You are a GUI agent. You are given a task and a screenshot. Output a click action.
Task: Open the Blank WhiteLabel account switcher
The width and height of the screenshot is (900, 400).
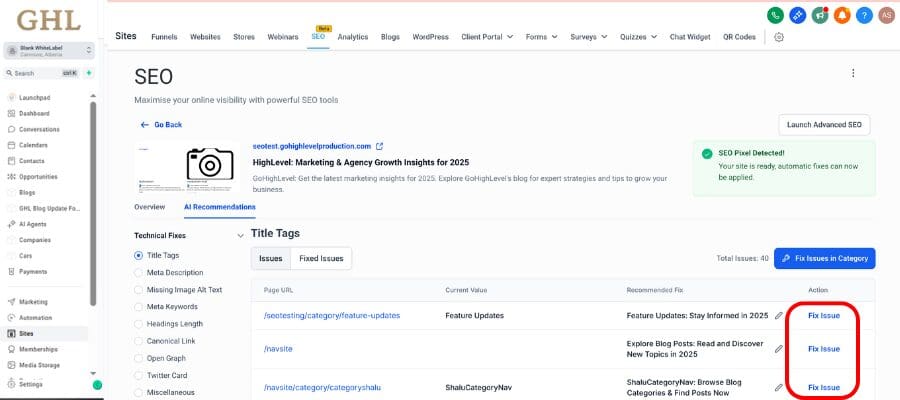click(x=49, y=51)
